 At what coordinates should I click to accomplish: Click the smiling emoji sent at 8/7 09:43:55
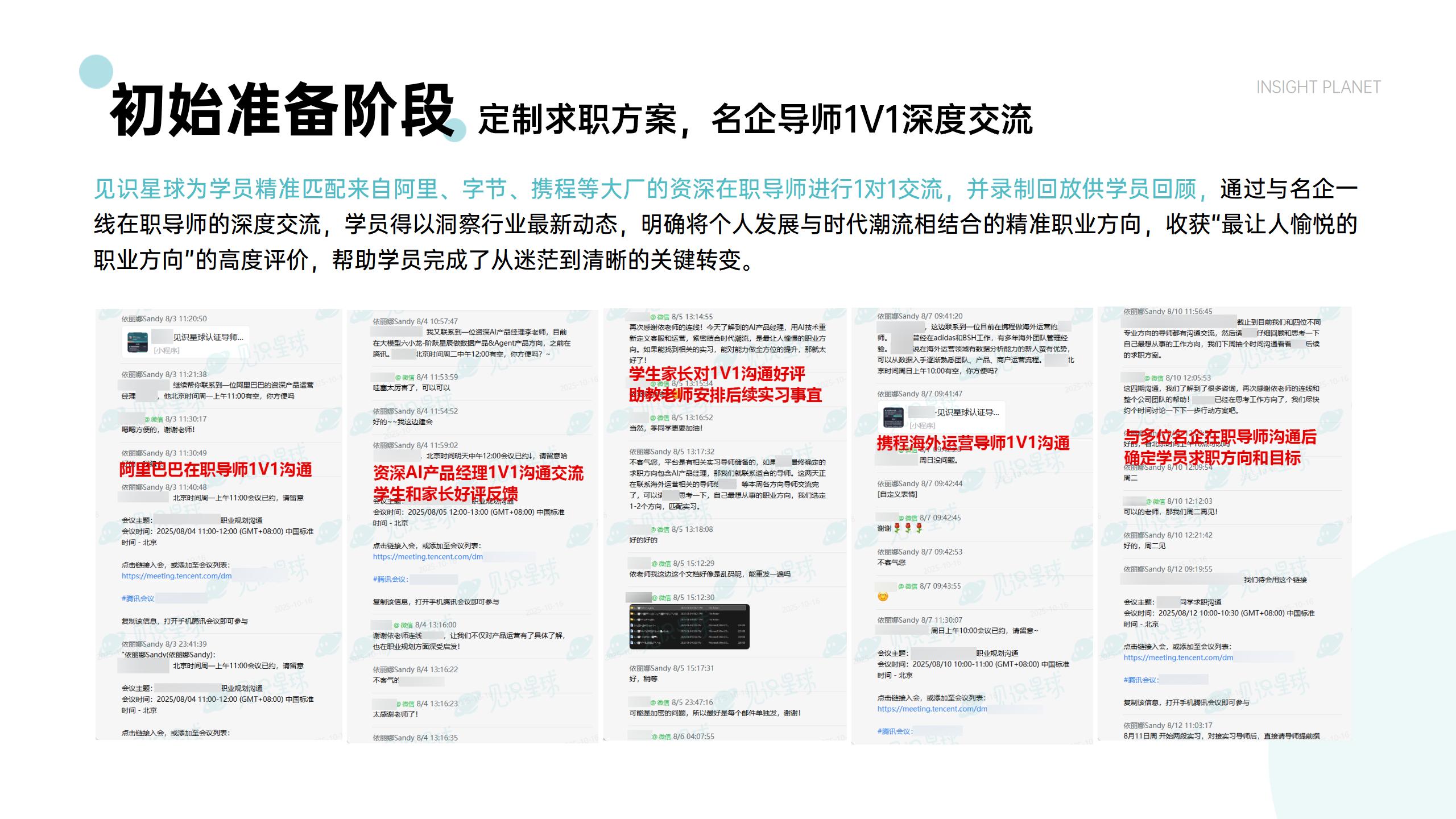tap(883, 597)
